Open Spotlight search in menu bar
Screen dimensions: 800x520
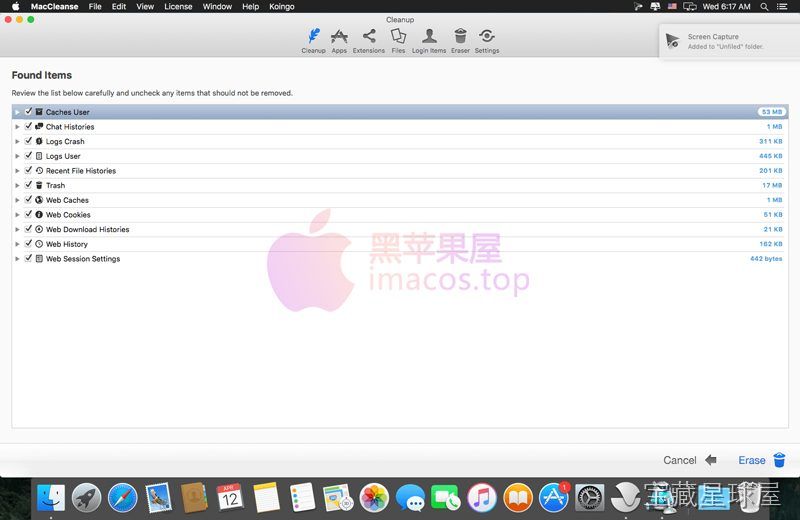(764, 7)
